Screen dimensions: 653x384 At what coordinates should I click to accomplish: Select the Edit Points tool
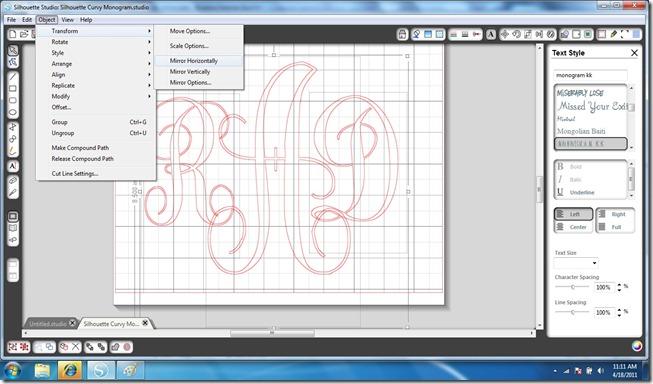13,62
